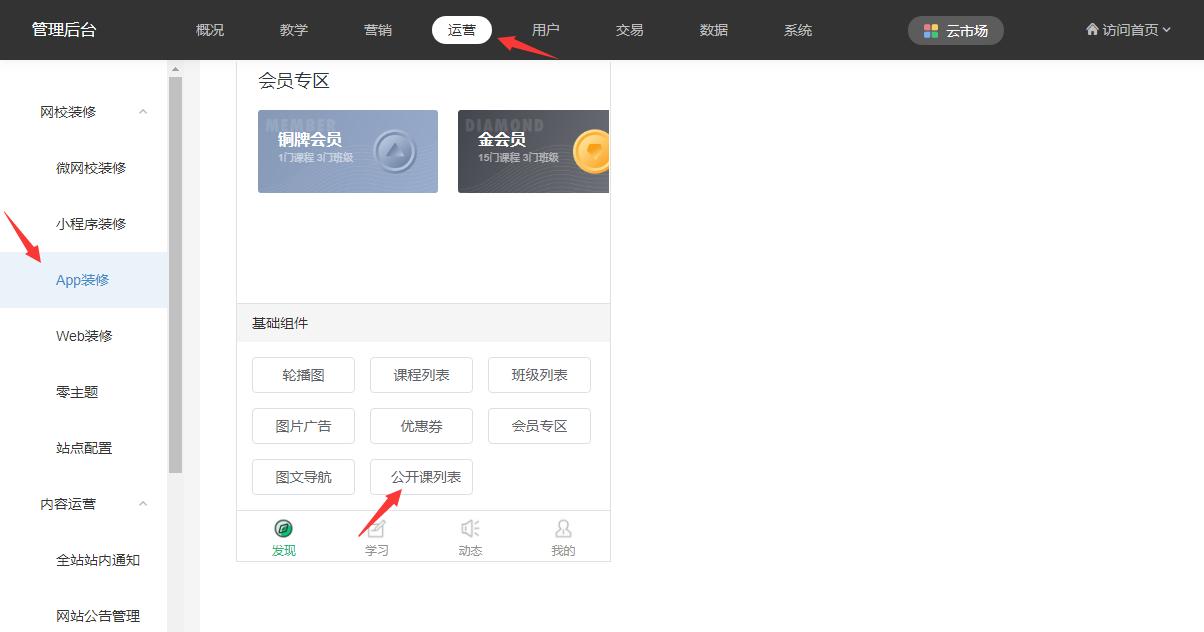This screenshot has width=1204, height=632.
Task: Add the 公开课列表 component
Action: click(421, 477)
